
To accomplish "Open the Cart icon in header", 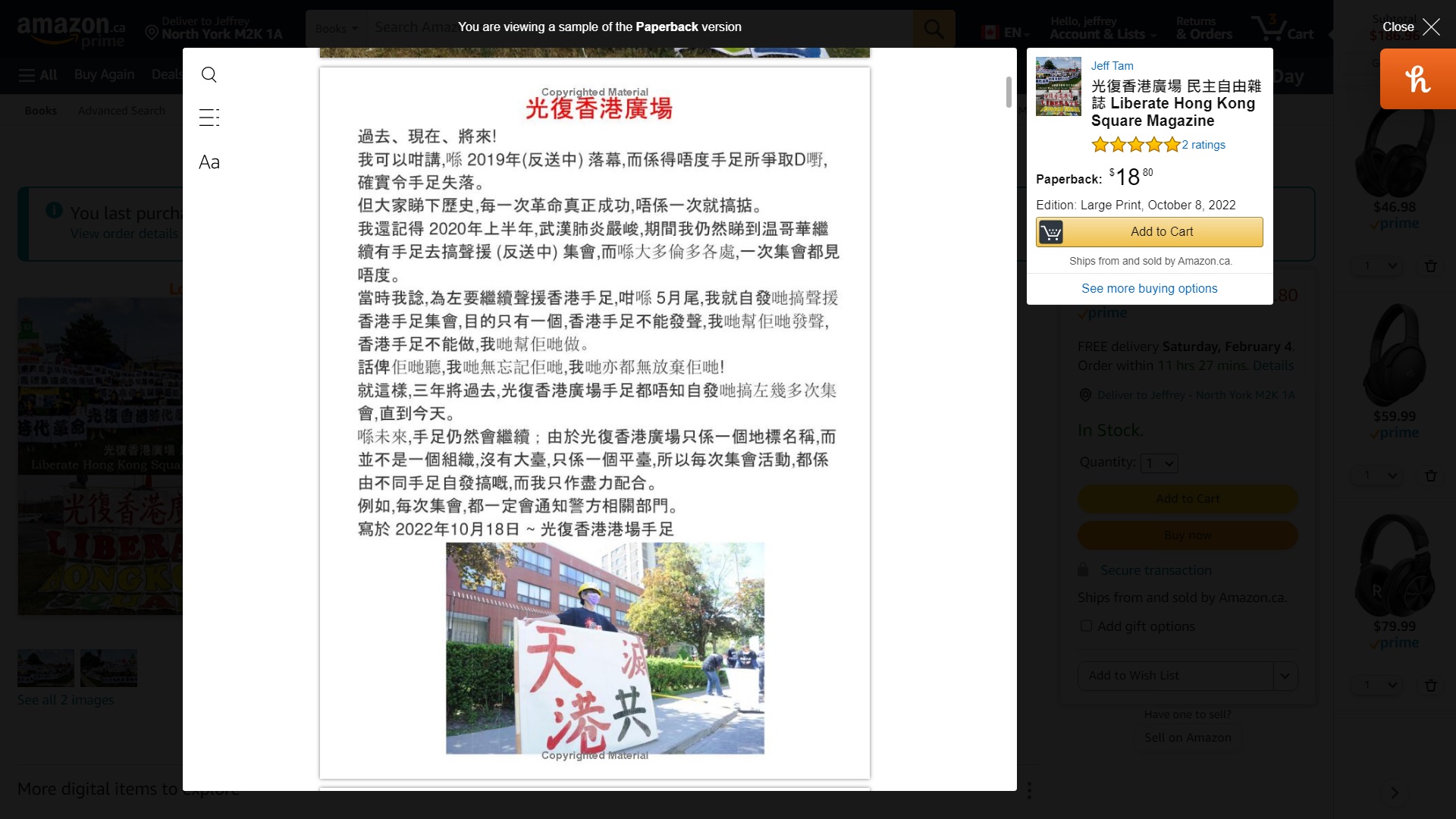I will pos(1282,29).
